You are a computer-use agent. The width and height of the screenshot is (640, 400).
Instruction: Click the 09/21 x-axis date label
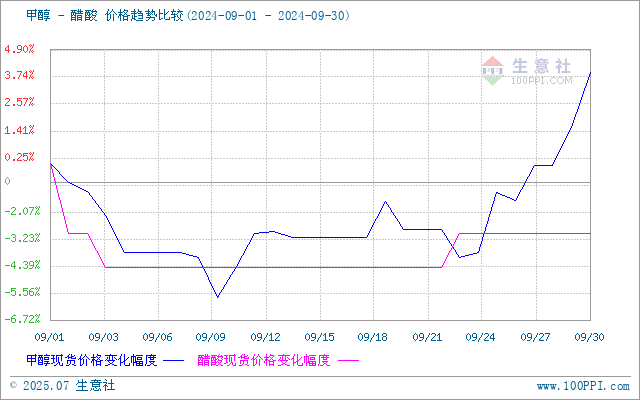click(x=428, y=337)
